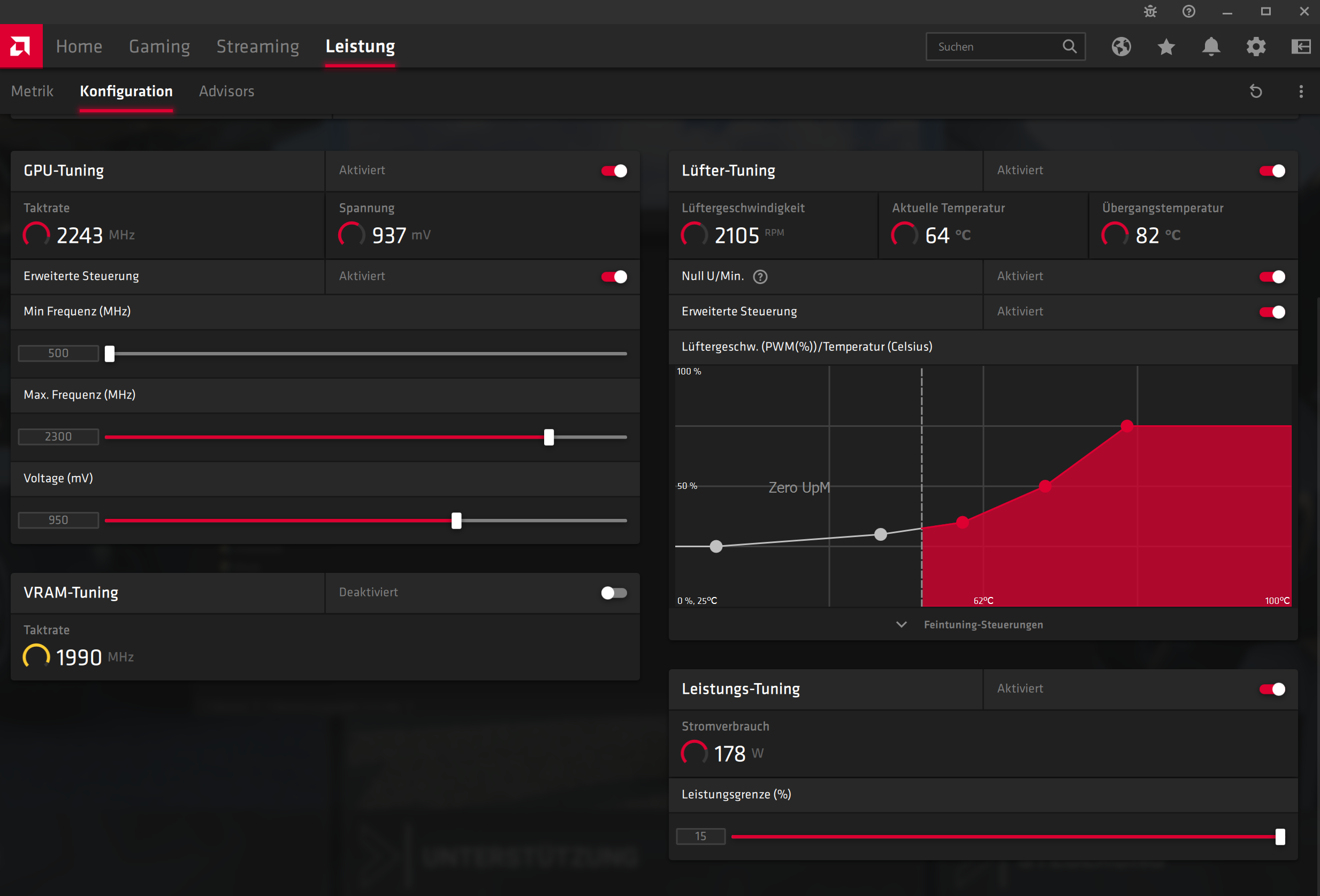Open the Advisors sub-tab
Viewport: 1320px width, 896px height.
[226, 91]
